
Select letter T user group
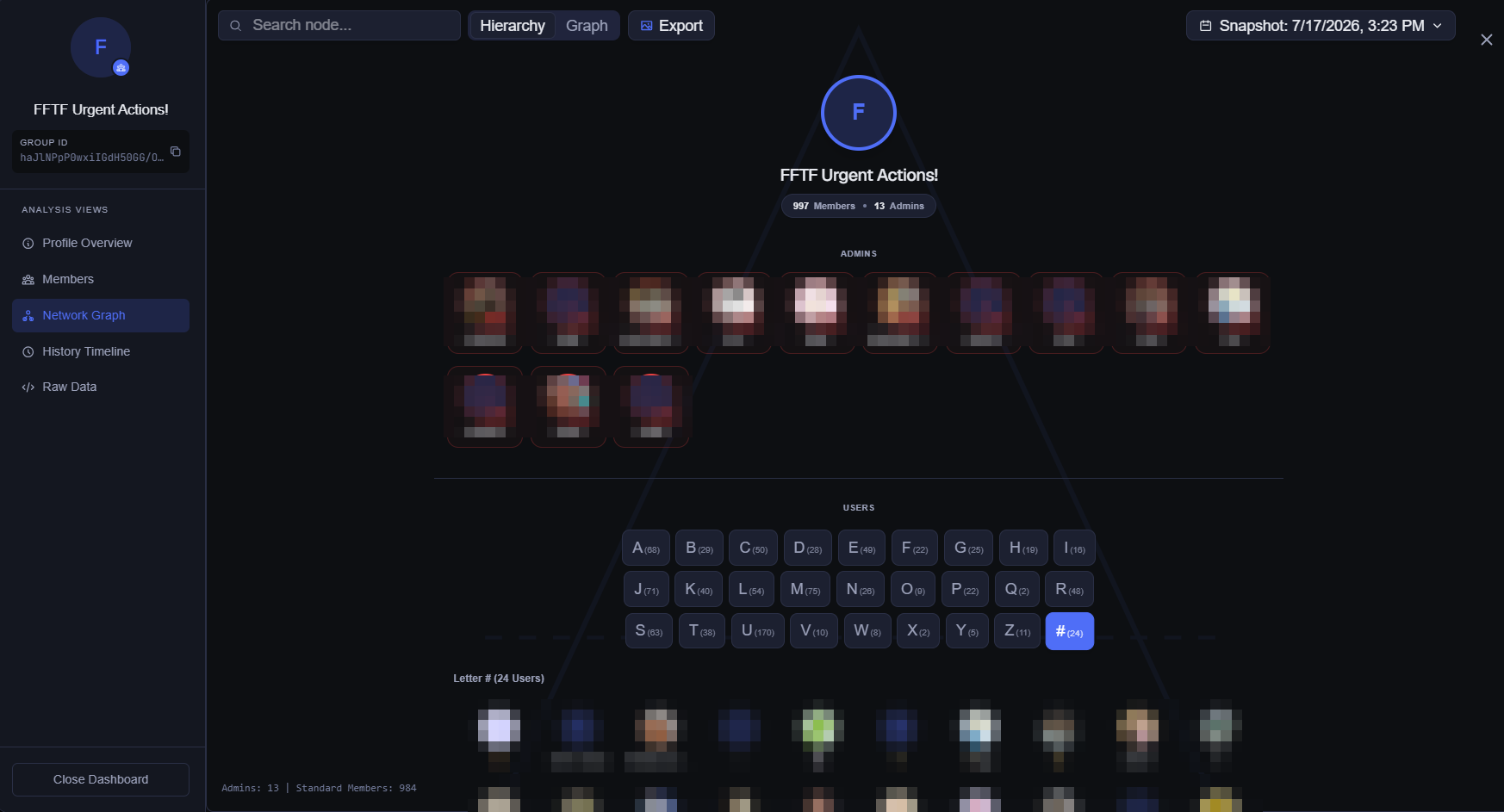702,631
